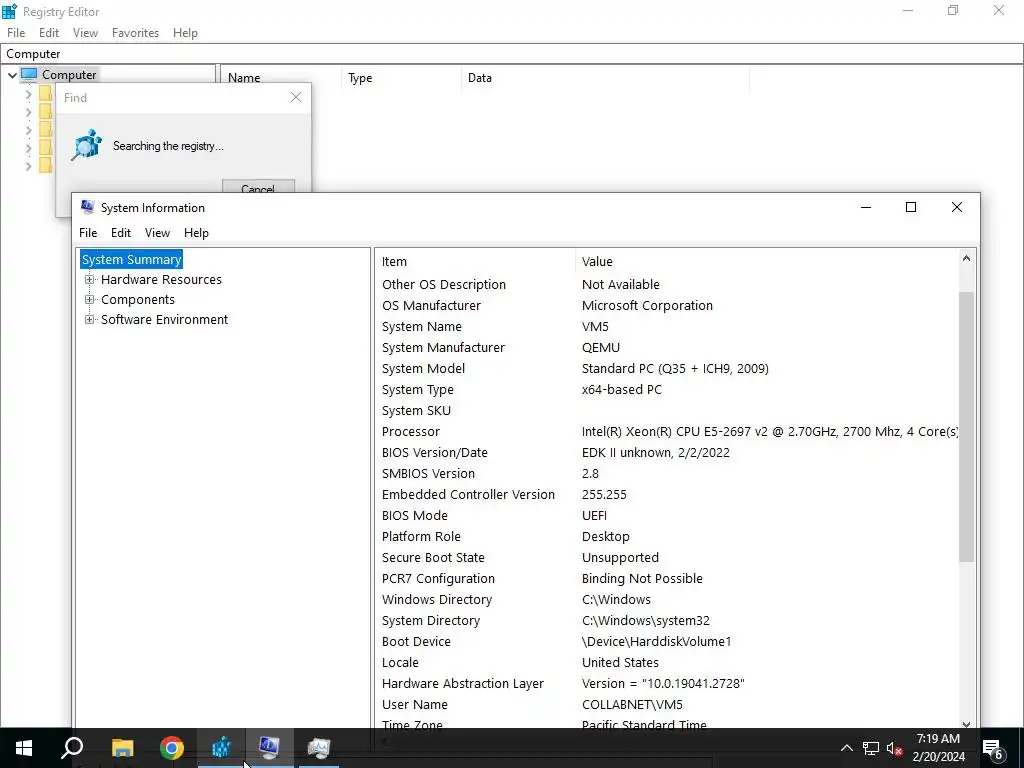Click value 'Microsoft Corporation'
Viewport: 1024px width, 768px height.
pos(647,306)
